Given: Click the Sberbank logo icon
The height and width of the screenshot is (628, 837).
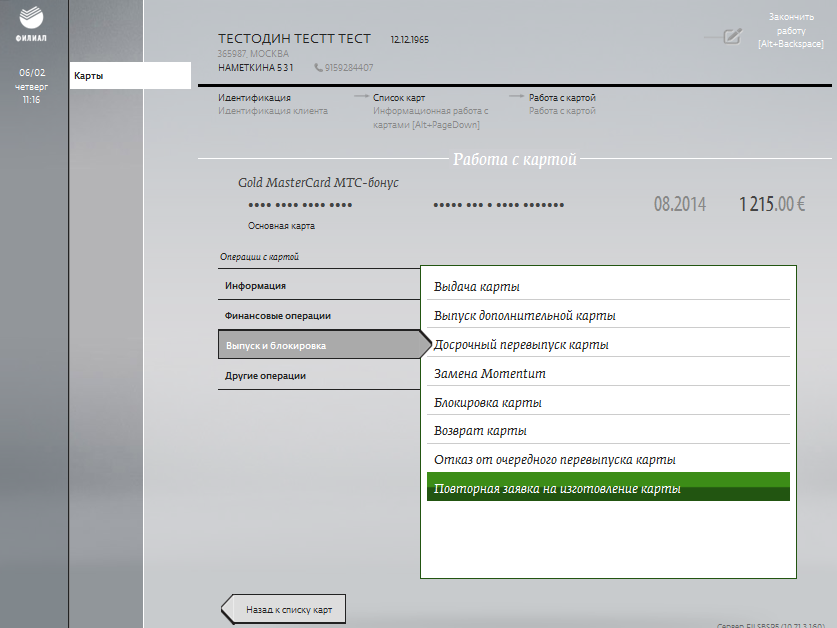Looking at the screenshot, I should tap(31, 17).
